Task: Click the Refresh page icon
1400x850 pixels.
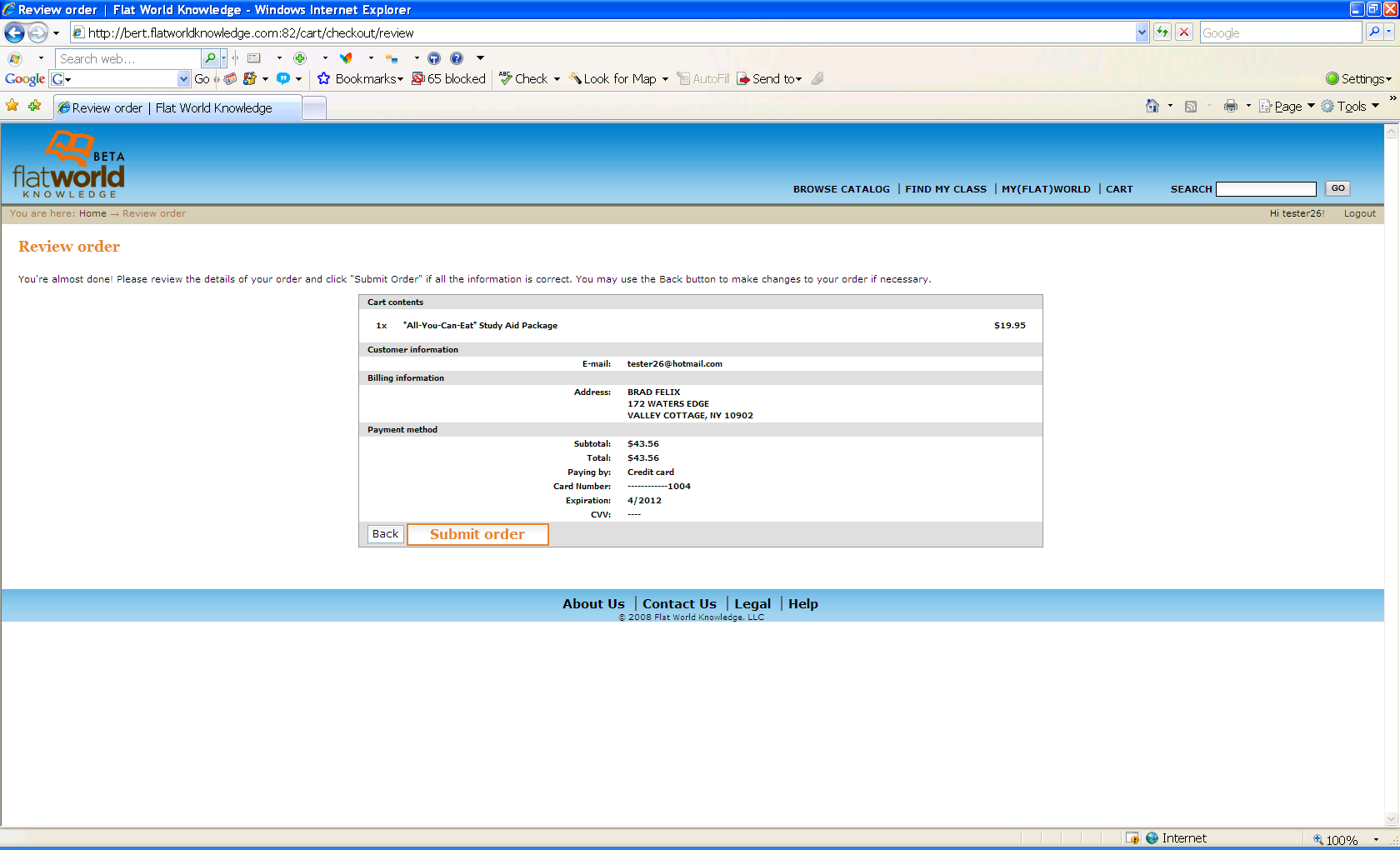Action: [x=1162, y=32]
